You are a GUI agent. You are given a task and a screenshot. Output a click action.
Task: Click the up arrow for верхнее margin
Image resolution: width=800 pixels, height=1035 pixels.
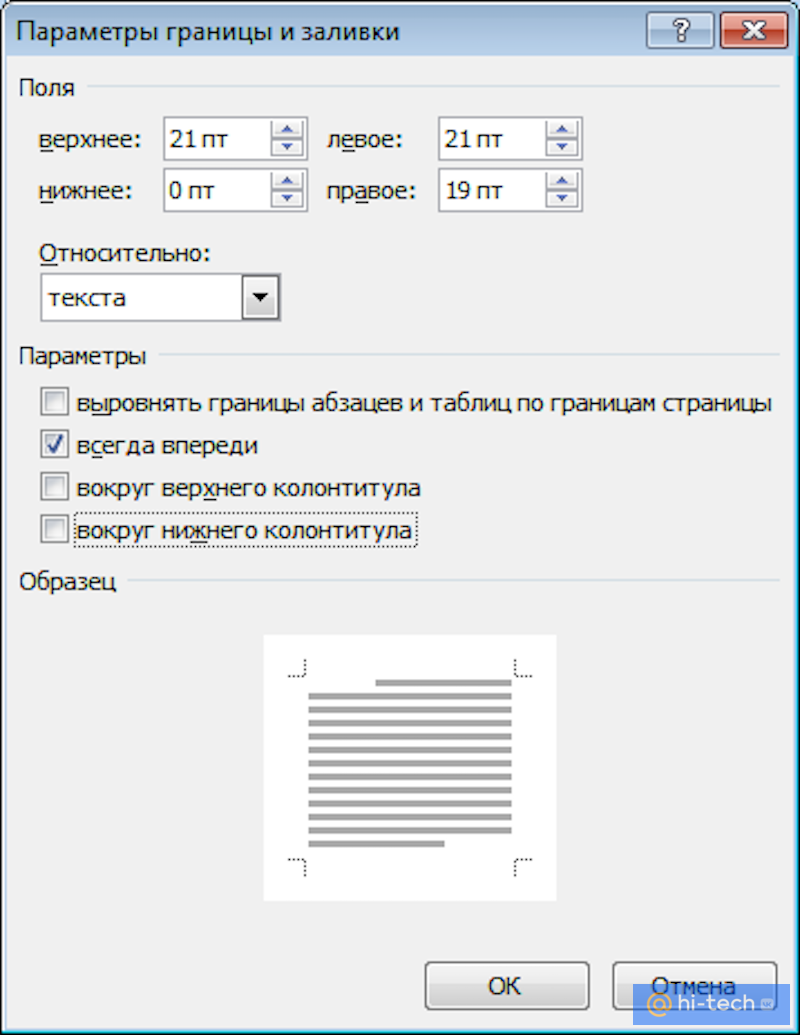tap(289, 129)
